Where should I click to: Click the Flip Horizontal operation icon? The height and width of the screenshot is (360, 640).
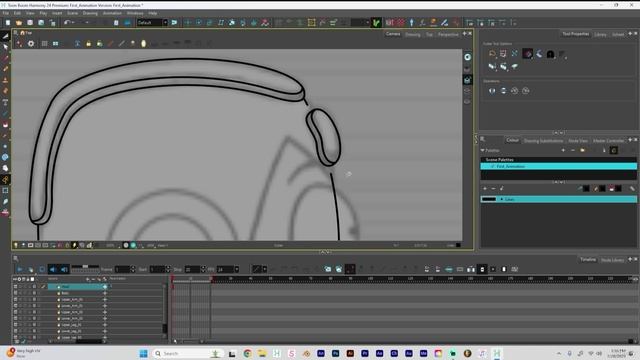(x=492, y=91)
